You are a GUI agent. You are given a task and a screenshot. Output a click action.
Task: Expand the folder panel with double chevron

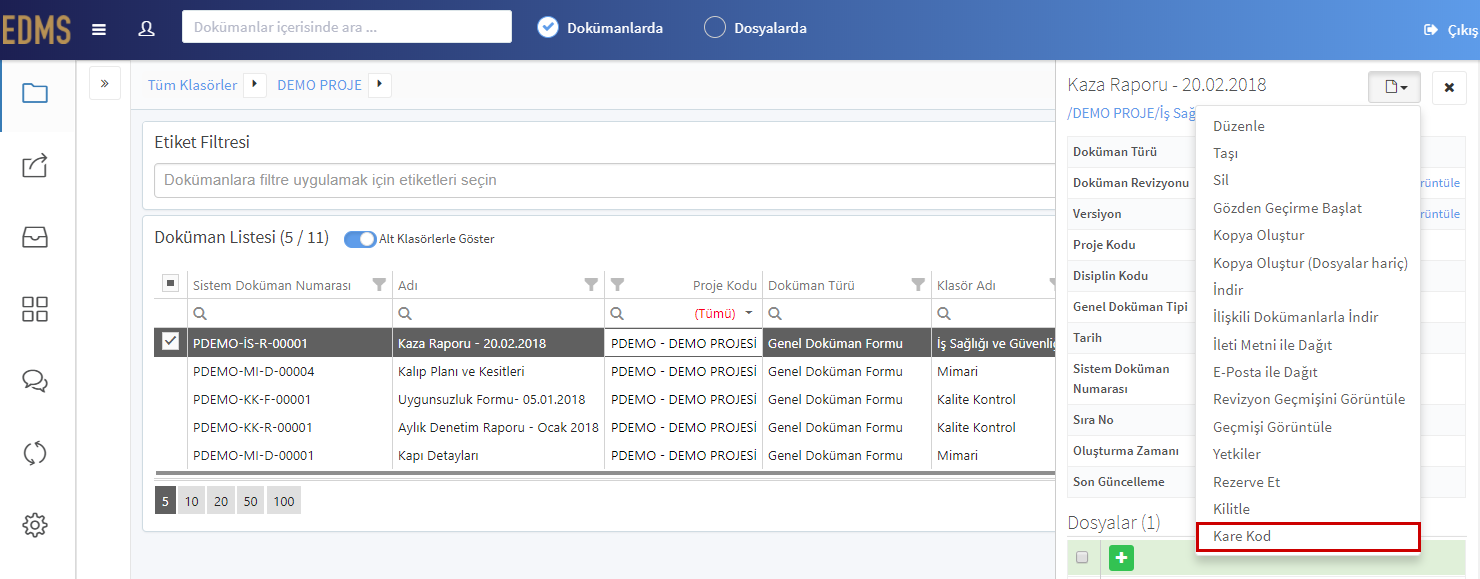click(105, 83)
